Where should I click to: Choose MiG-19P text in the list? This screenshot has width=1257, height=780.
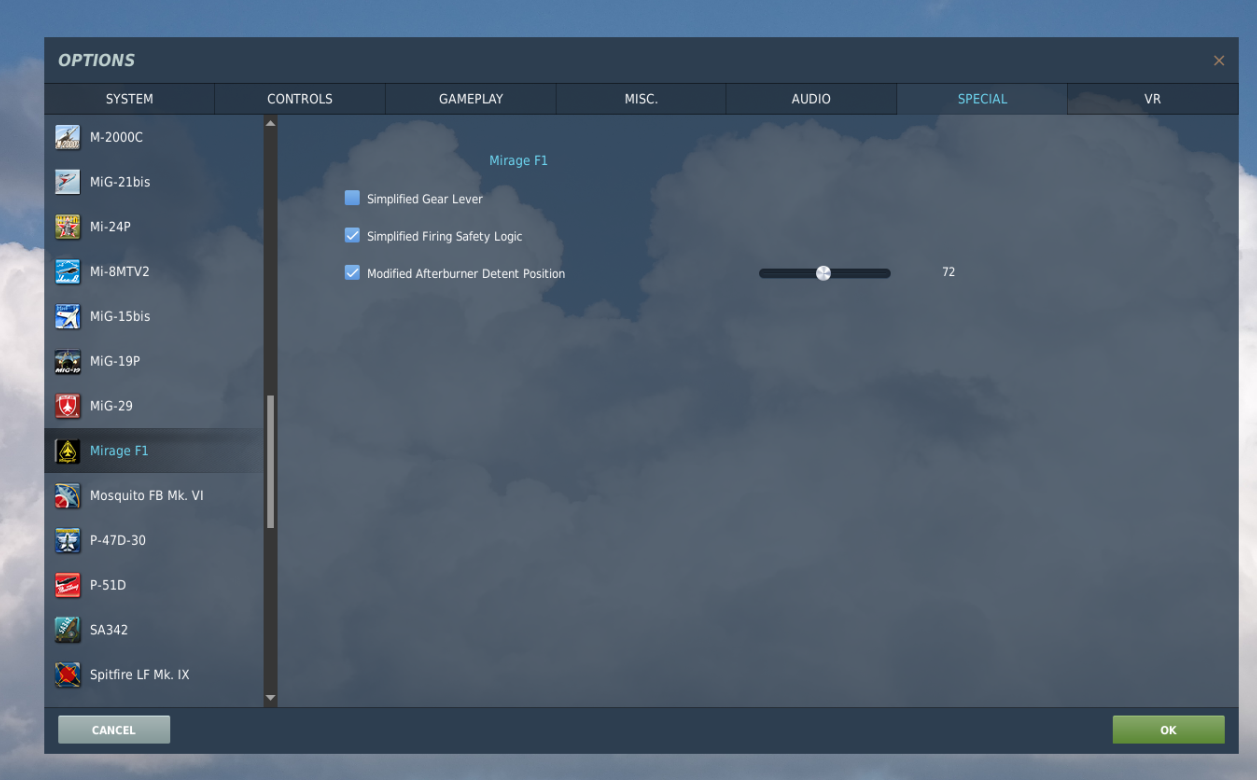point(115,361)
